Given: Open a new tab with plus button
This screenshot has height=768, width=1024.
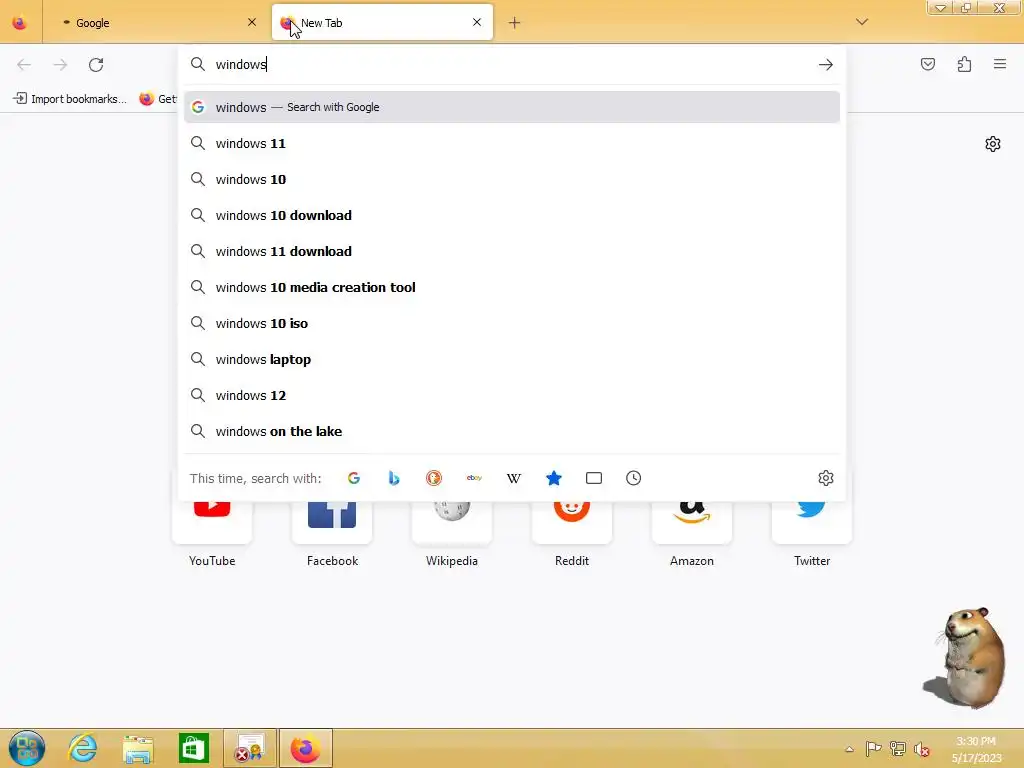Looking at the screenshot, I should (515, 23).
